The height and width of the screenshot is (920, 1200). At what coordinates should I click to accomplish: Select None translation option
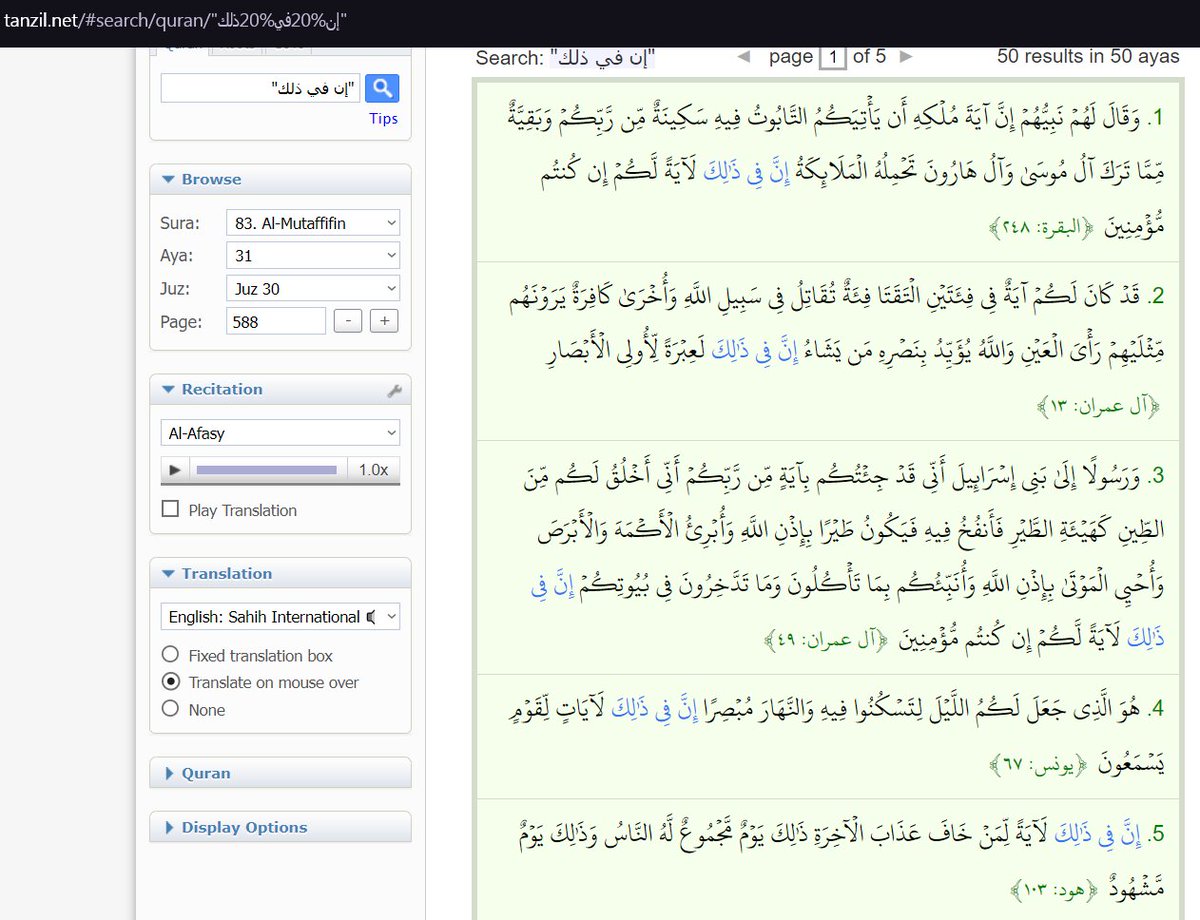pyautogui.click(x=171, y=710)
